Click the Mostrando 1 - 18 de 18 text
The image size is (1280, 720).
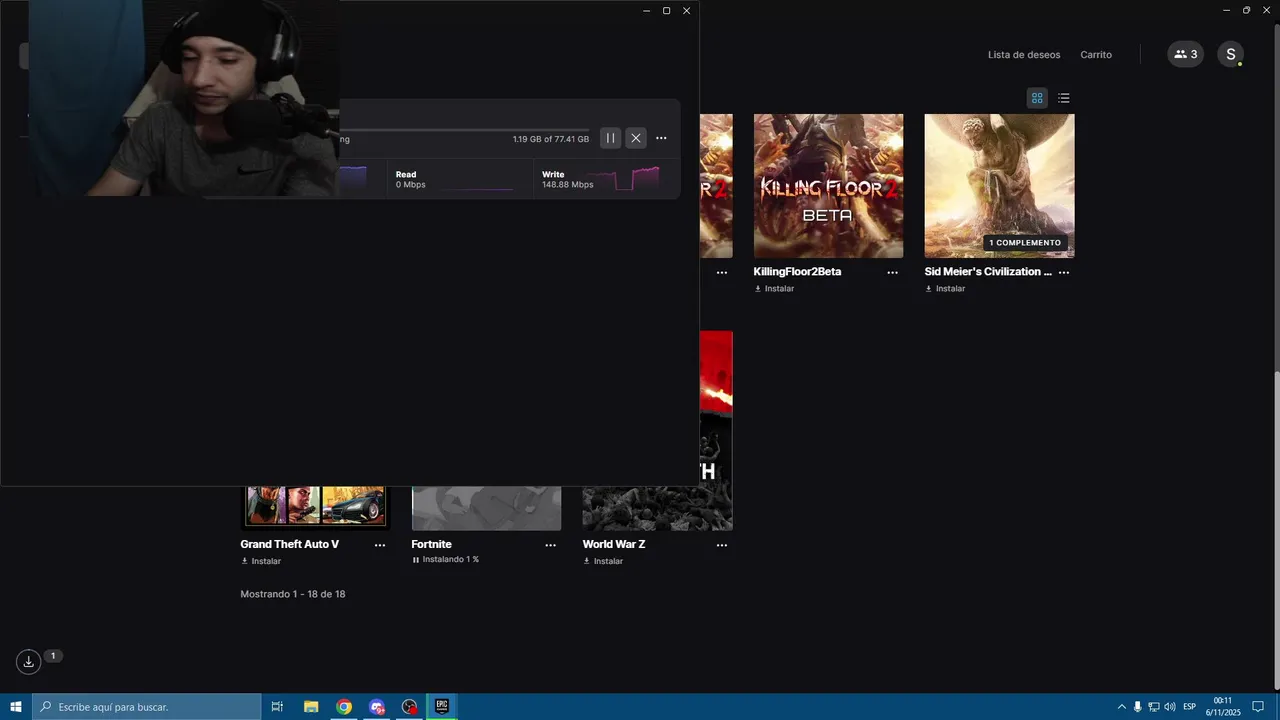pos(293,594)
